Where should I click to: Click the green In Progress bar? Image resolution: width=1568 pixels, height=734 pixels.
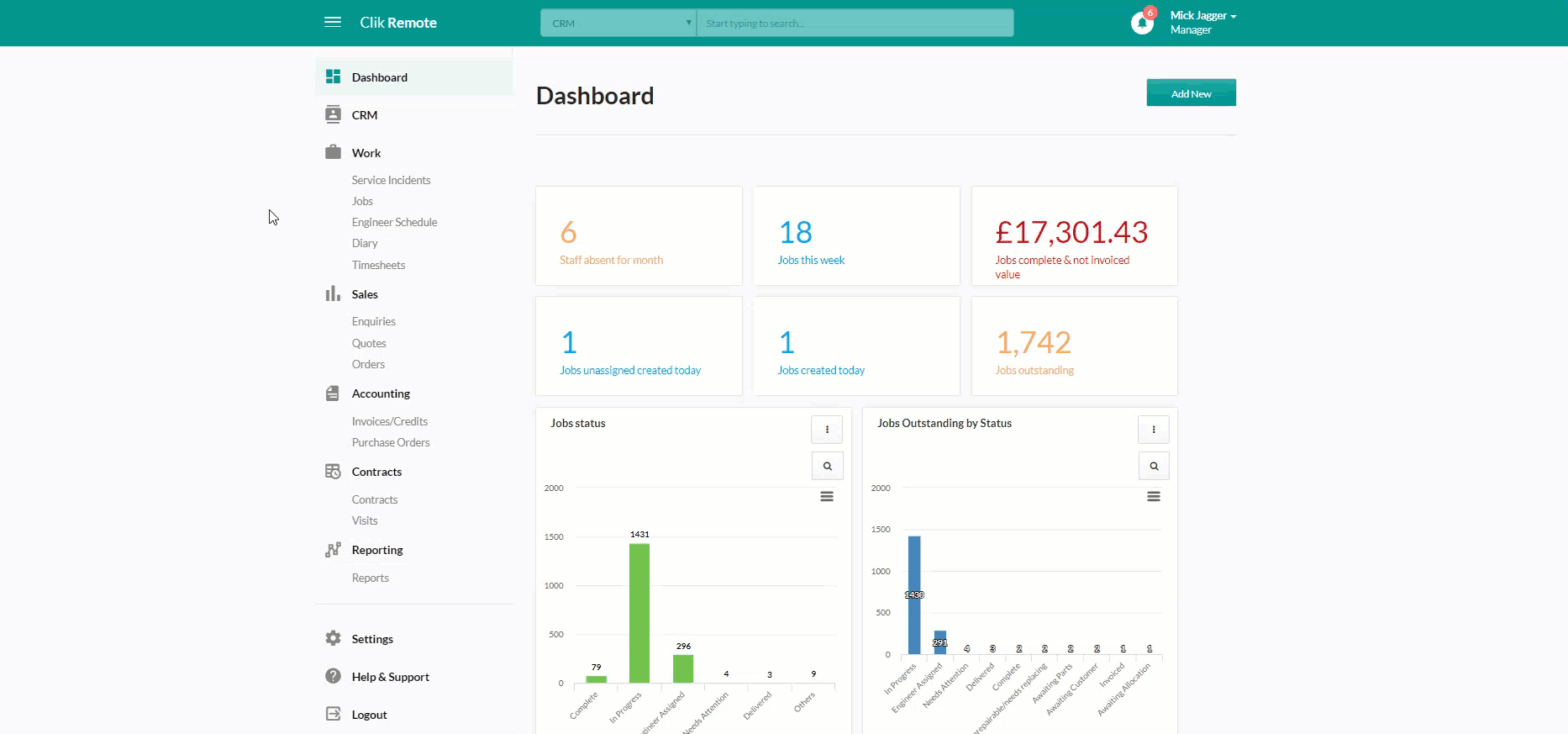(x=639, y=612)
